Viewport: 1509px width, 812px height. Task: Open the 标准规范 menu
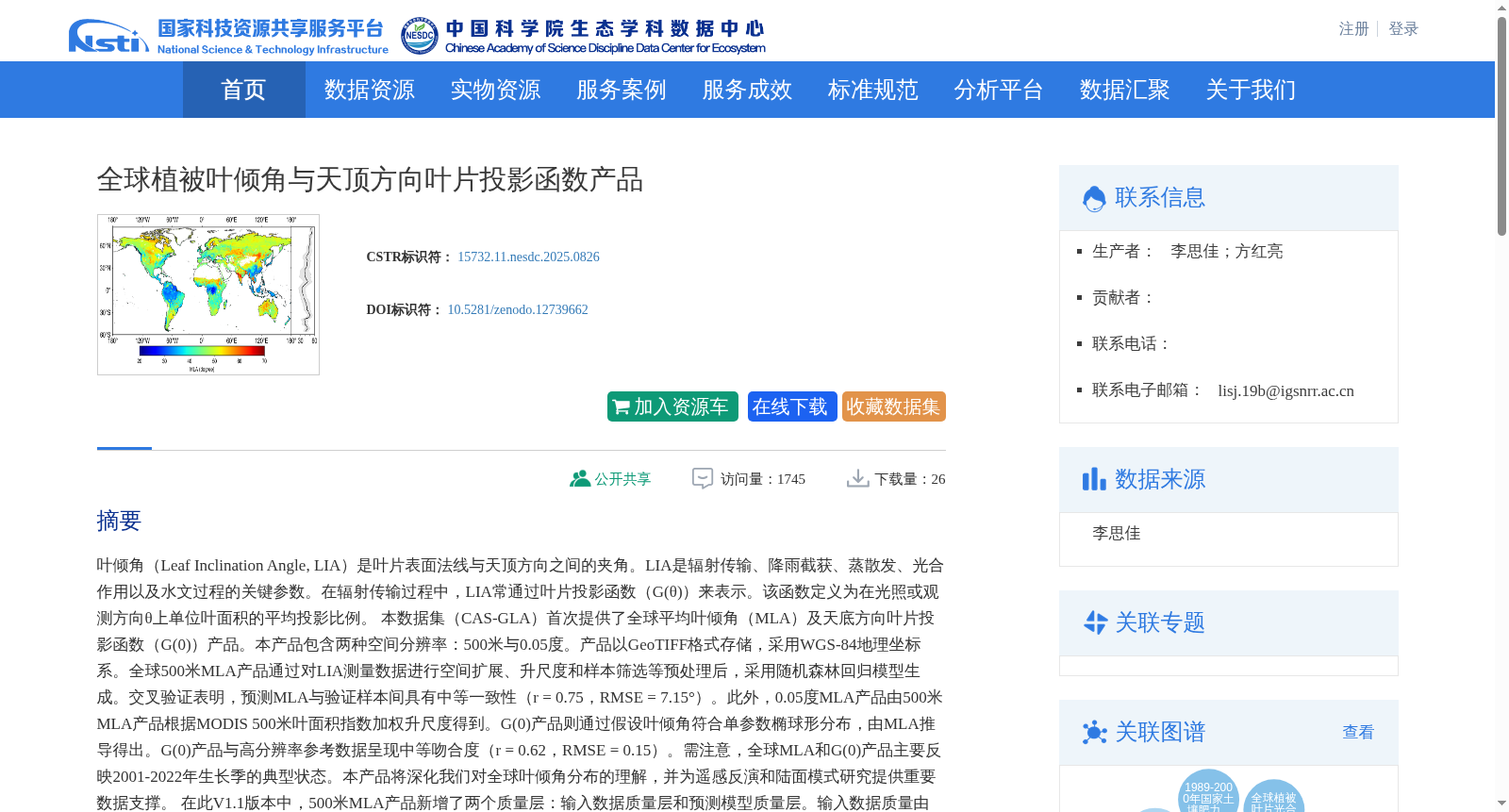[x=873, y=90]
